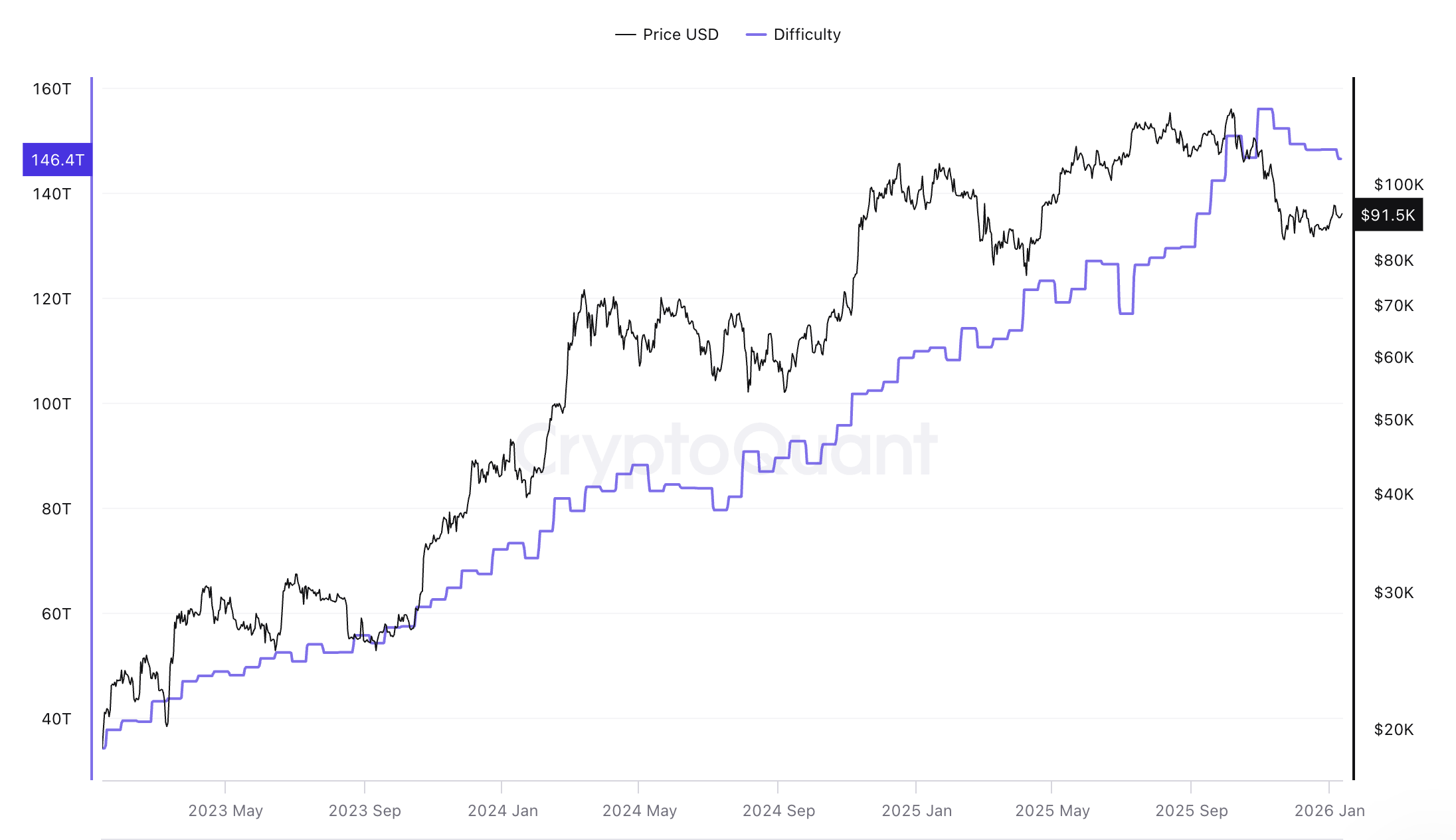Click the 160T difficulty axis label
1456x840 pixels.
[x=52, y=89]
